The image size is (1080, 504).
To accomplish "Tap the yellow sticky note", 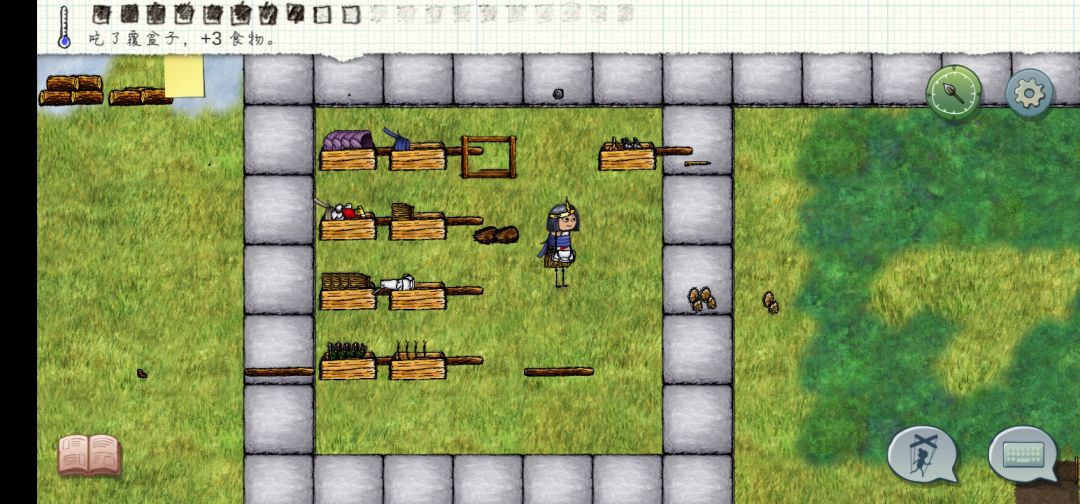I will [x=184, y=76].
